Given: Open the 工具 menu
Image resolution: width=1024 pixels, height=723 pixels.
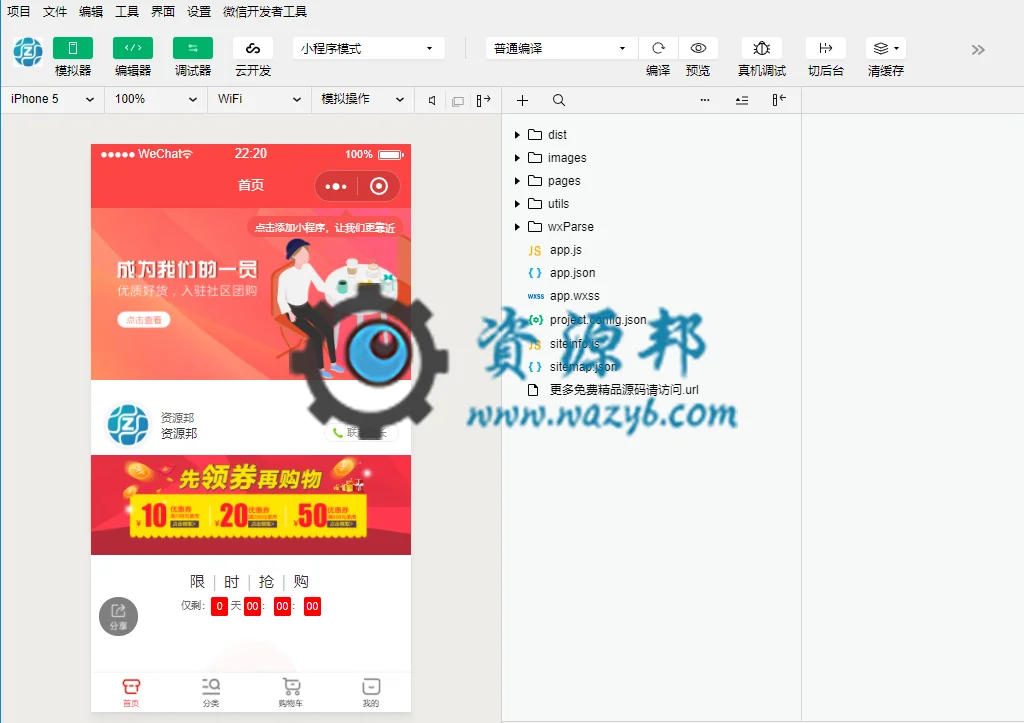Looking at the screenshot, I should coord(127,12).
